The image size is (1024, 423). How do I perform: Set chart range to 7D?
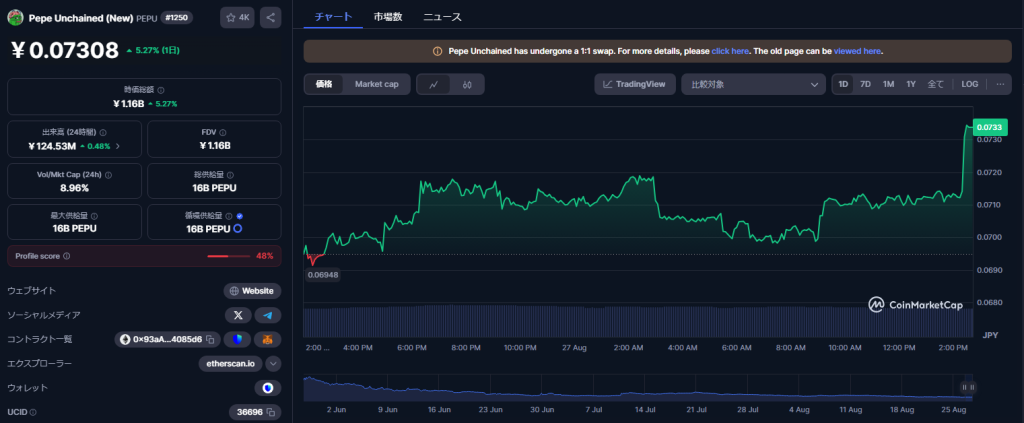(865, 84)
